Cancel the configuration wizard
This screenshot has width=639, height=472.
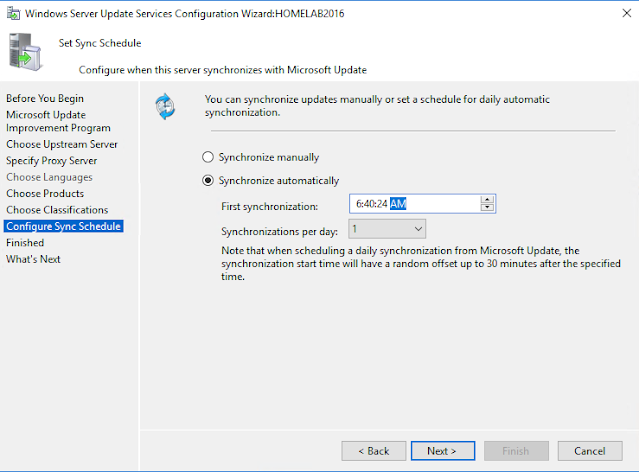(590, 451)
